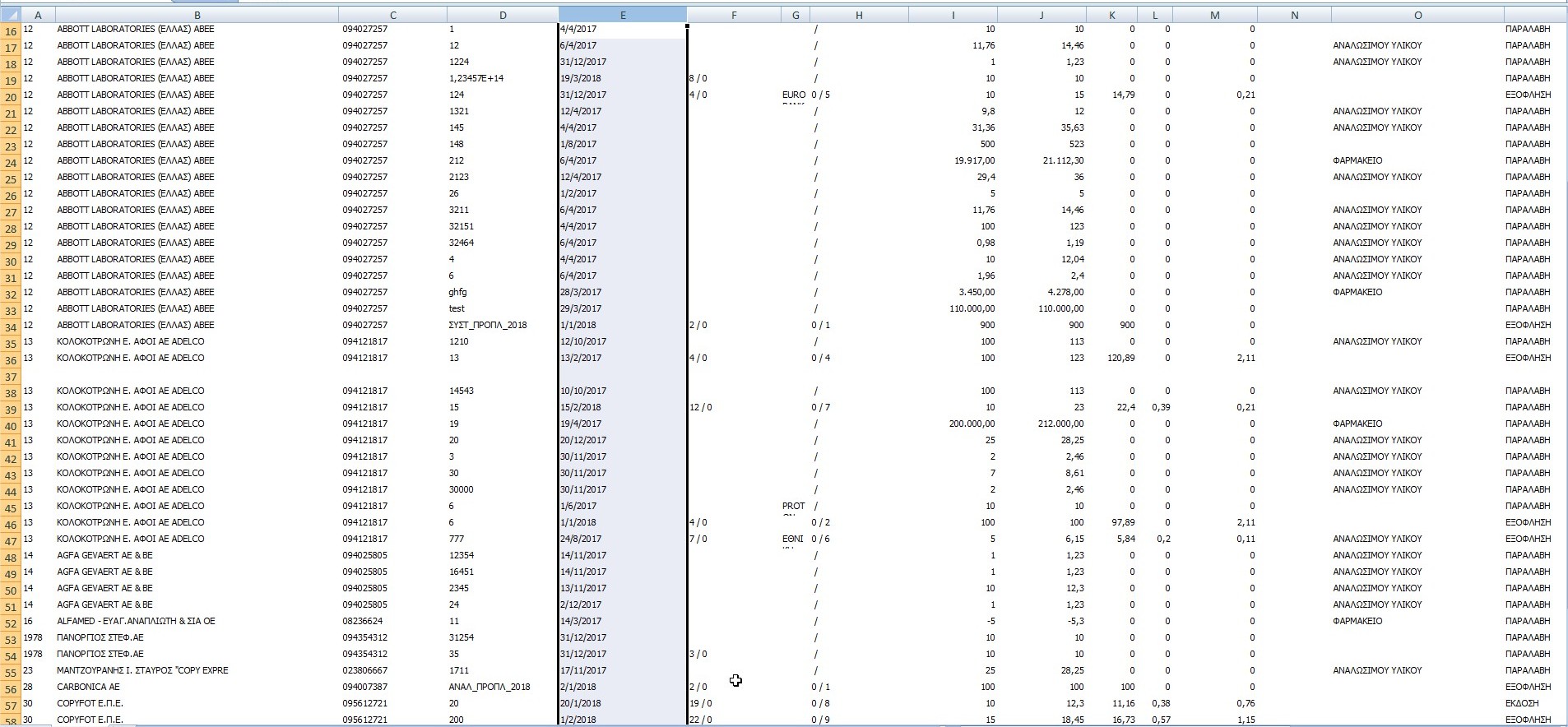Screen dimensions: 1568x727
Task: Select column O header
Action: tap(1417, 15)
